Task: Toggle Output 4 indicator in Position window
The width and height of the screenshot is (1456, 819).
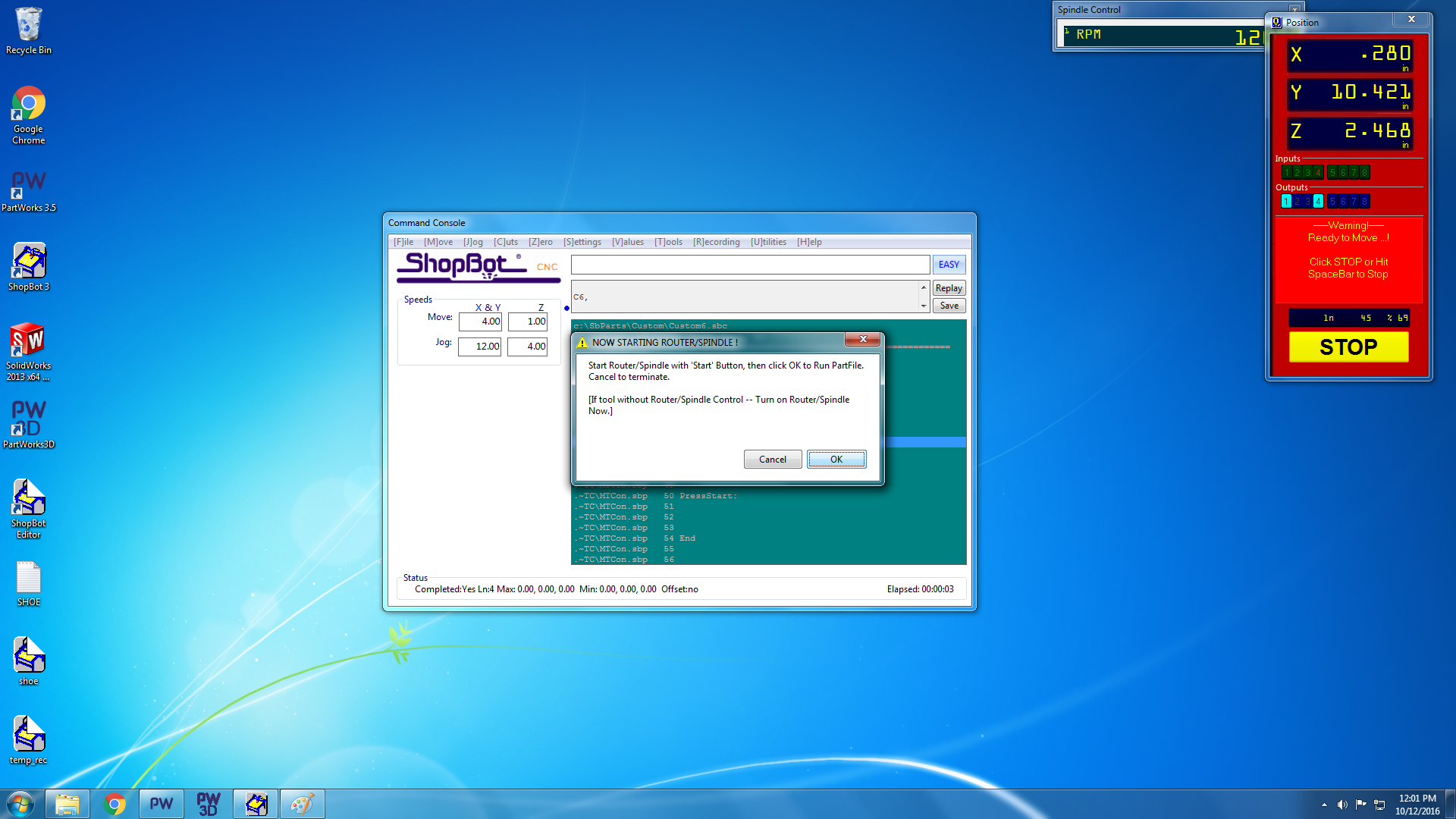Action: click(x=1318, y=202)
